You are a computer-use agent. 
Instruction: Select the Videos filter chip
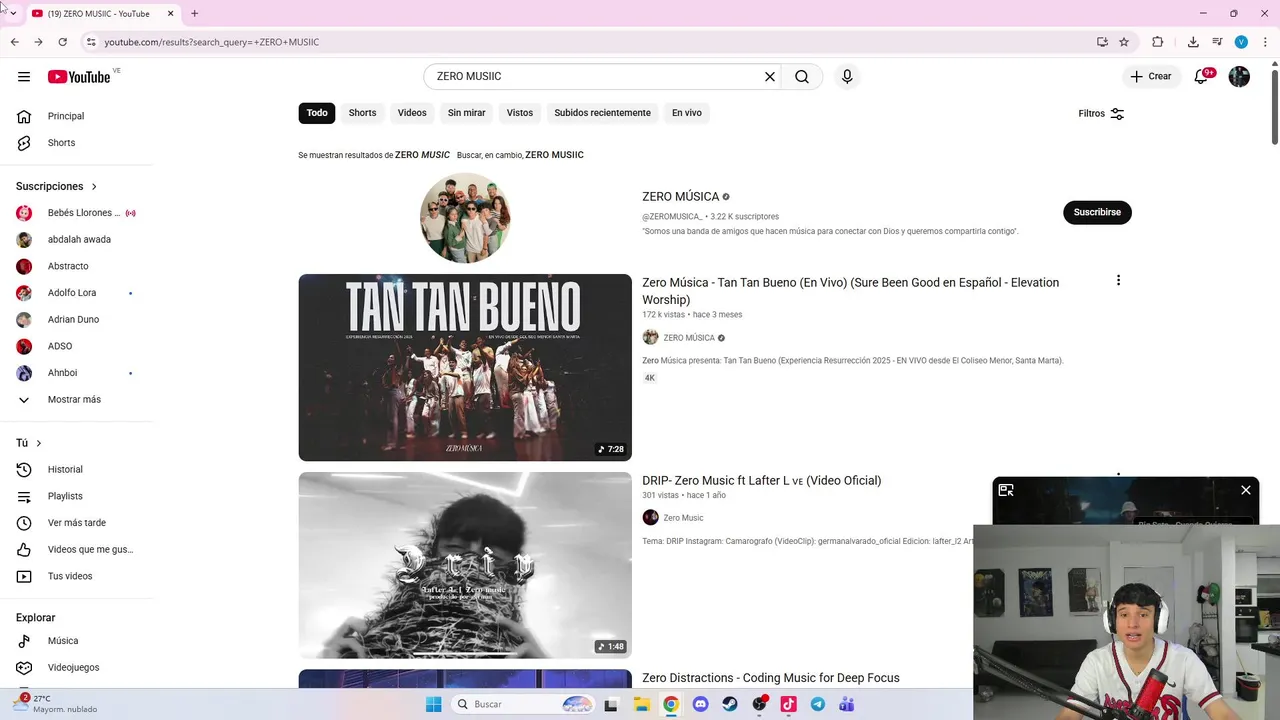click(x=412, y=113)
